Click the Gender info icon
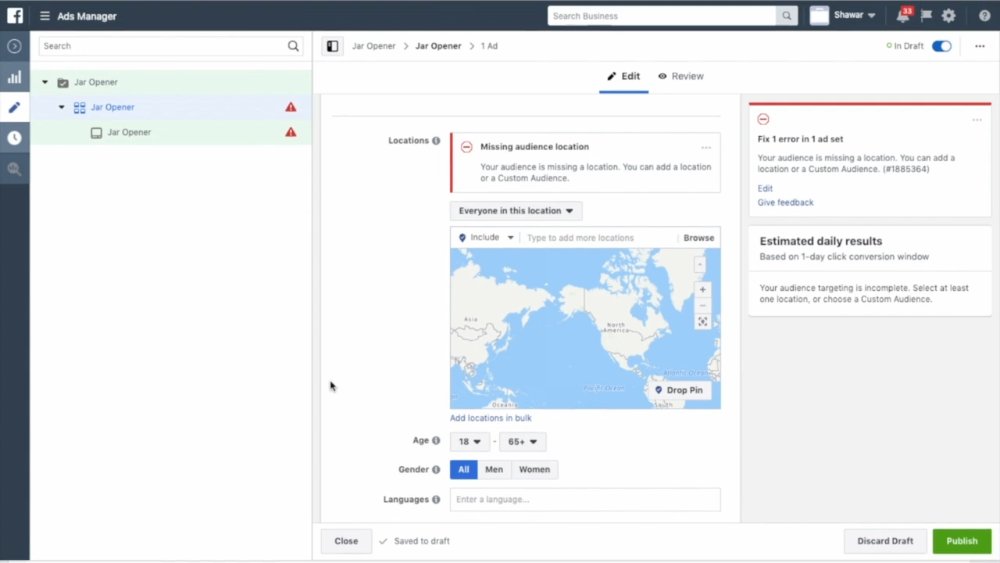Viewport: 1000px width, 563px height. click(x=436, y=469)
